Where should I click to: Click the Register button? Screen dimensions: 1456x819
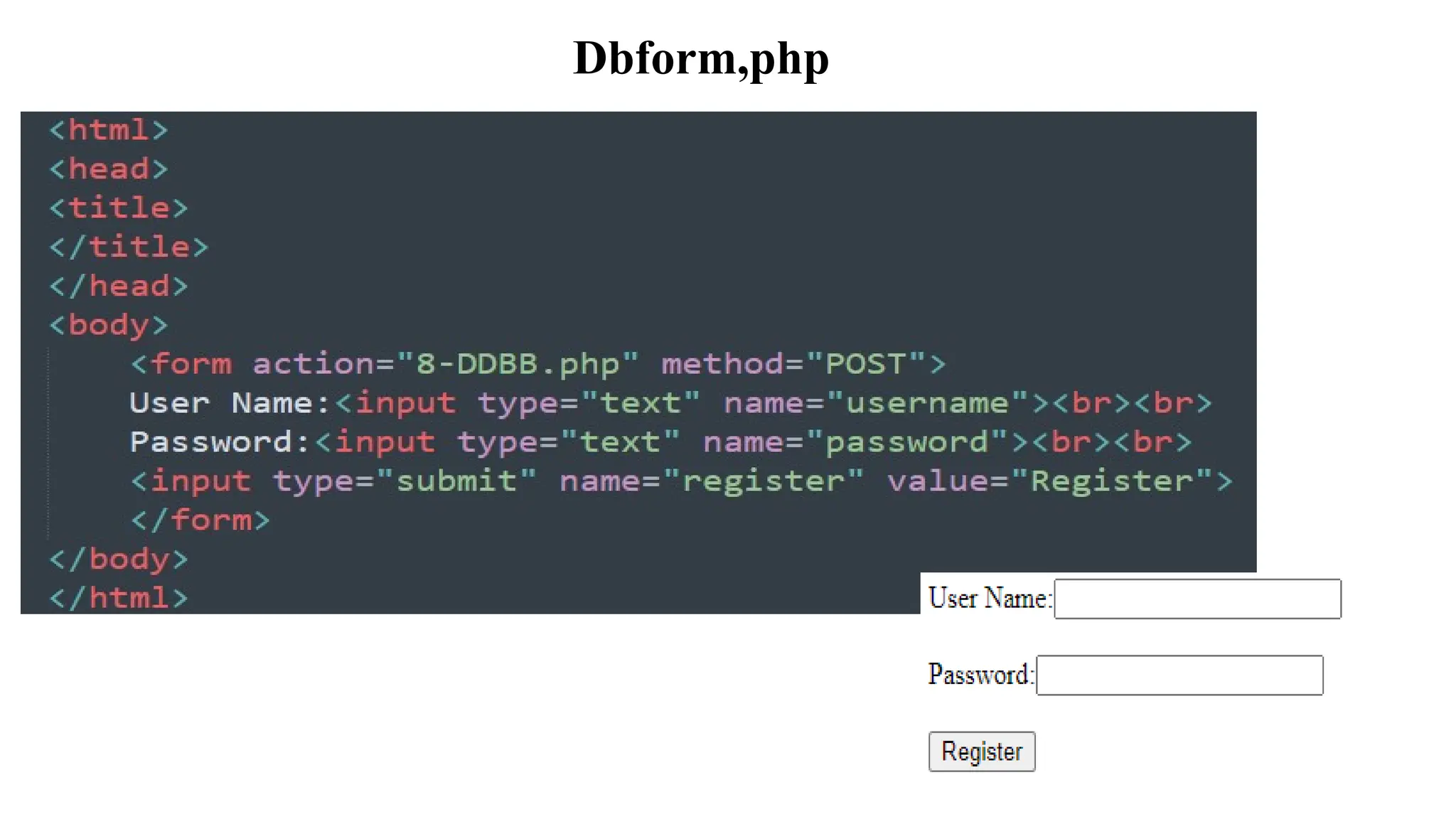pyautogui.click(x=982, y=751)
